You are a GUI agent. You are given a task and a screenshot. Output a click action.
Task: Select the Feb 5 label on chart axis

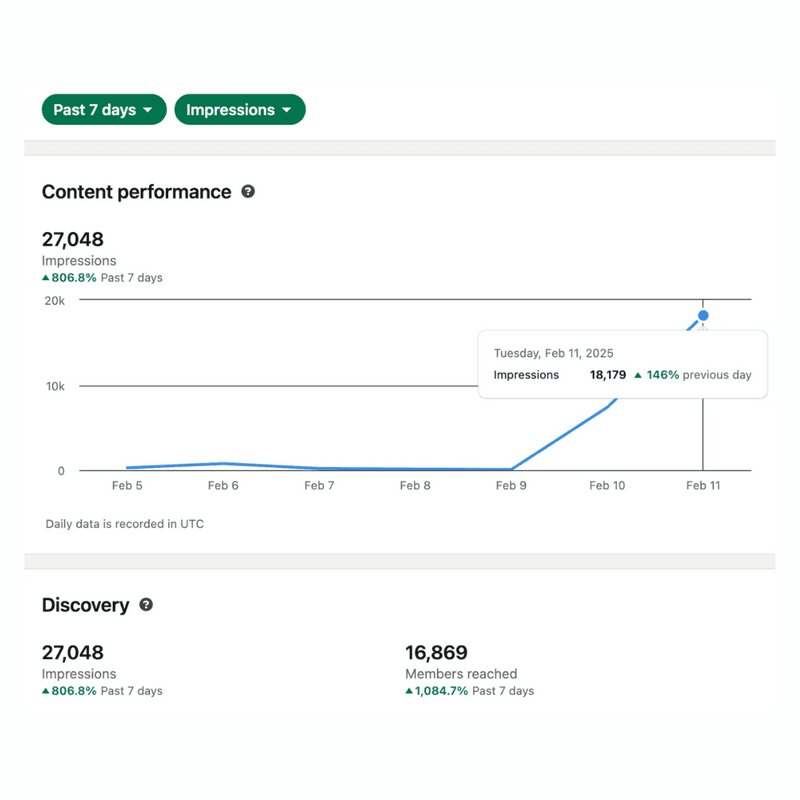point(127,486)
